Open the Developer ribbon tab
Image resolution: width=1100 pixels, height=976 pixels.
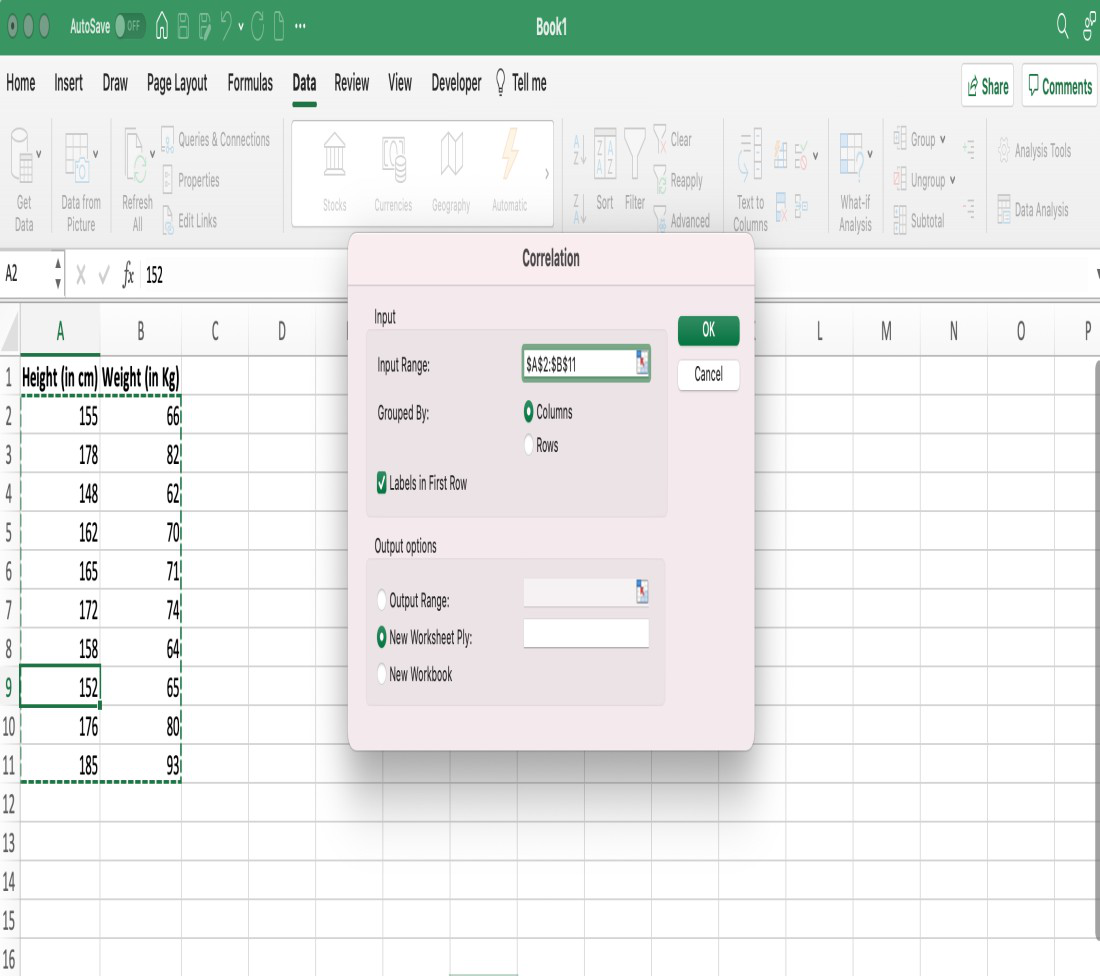[x=456, y=83]
